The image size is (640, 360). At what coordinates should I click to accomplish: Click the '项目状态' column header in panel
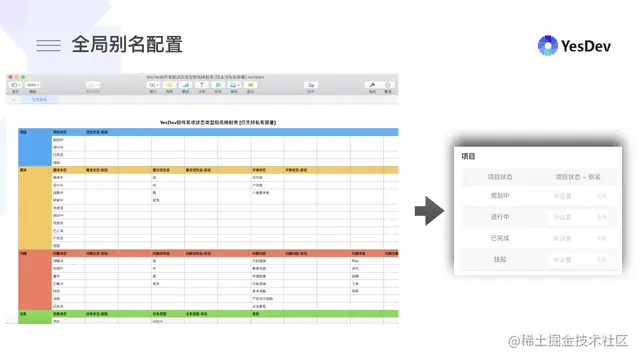(500, 177)
